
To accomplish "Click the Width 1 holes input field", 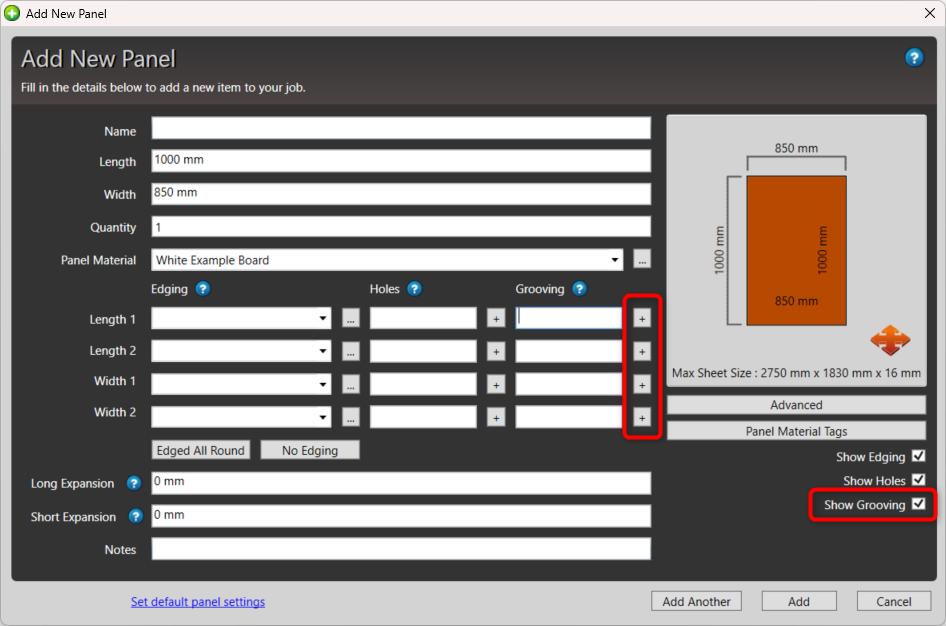I will [423, 385].
